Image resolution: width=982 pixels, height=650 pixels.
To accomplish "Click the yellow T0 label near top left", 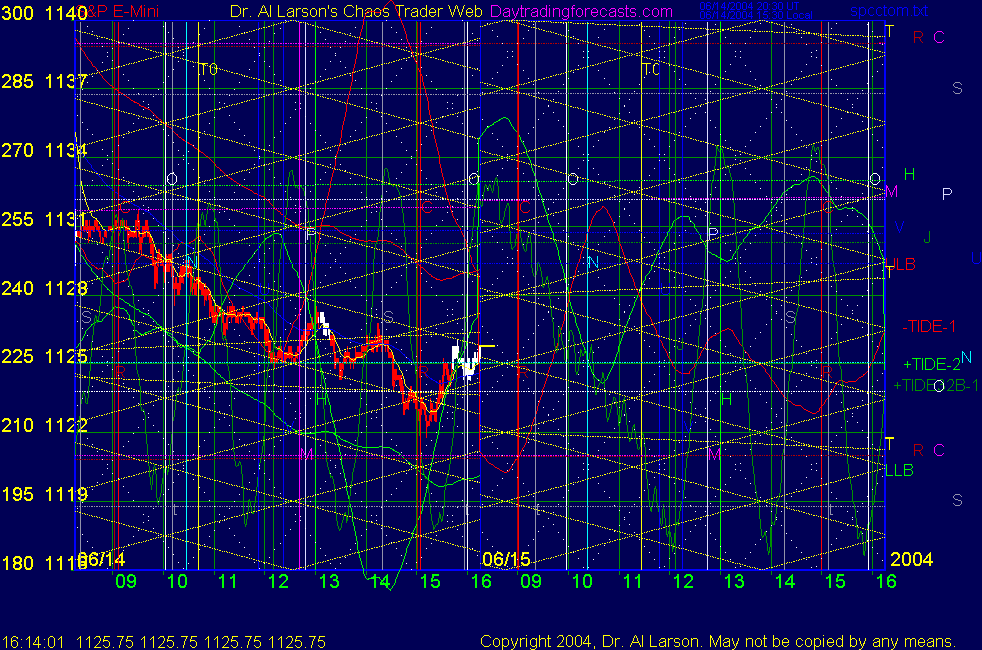I will pyautogui.click(x=208, y=70).
